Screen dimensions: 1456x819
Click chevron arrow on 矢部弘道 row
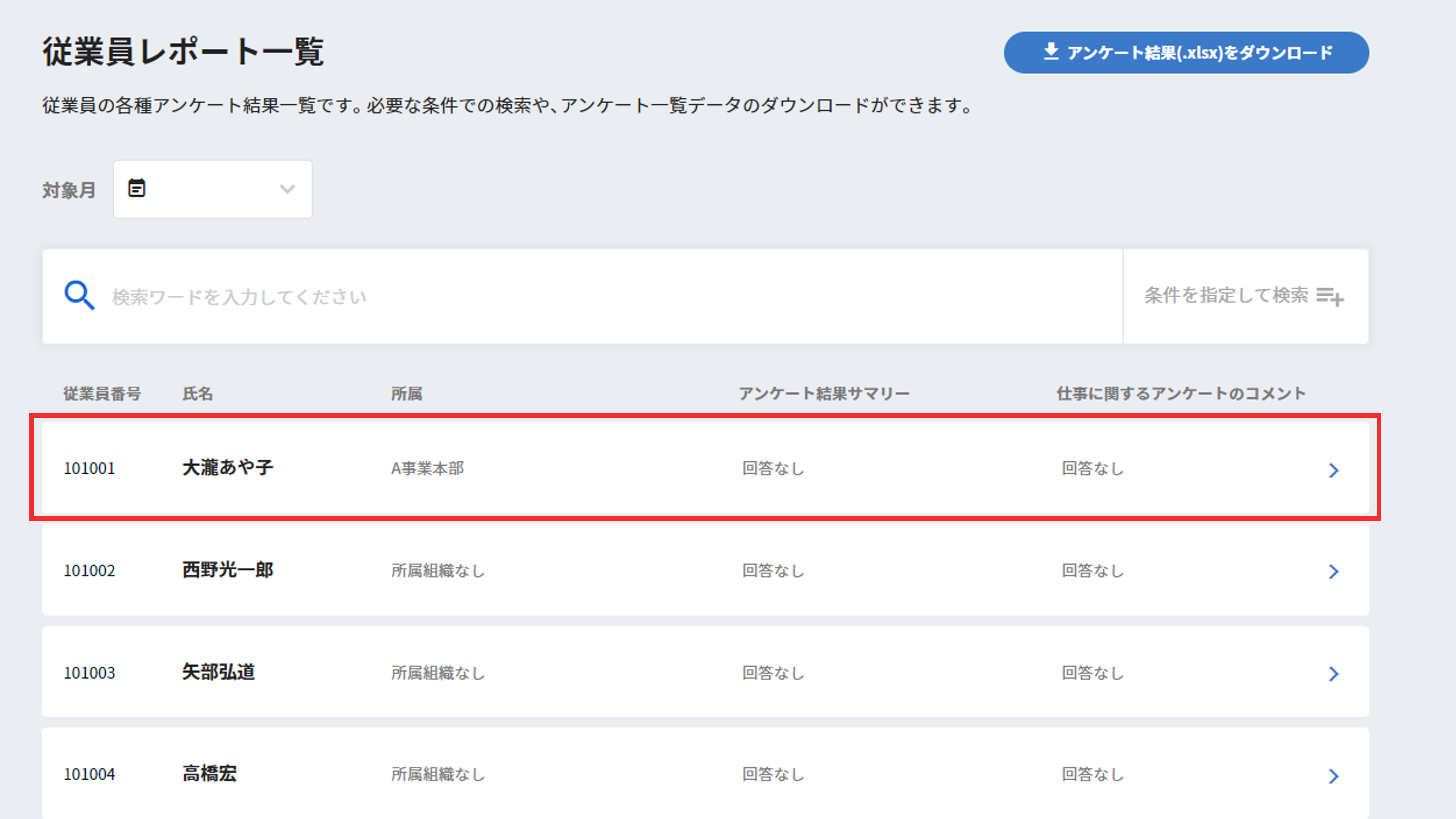coord(1333,674)
